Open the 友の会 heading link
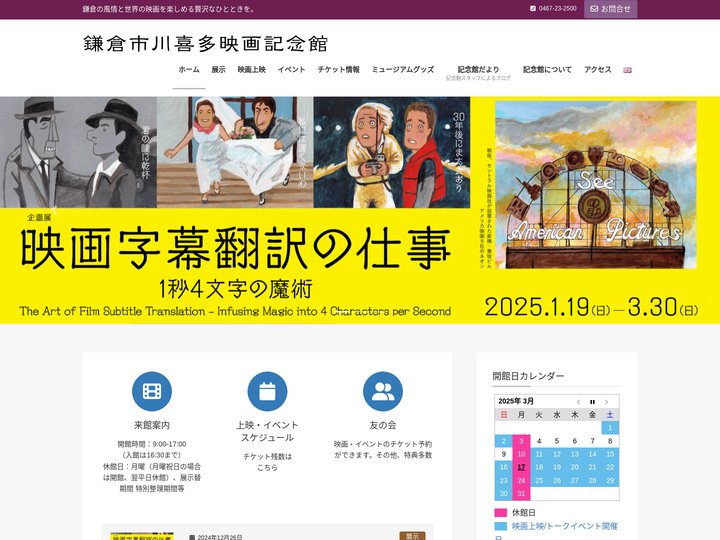 tap(382, 425)
